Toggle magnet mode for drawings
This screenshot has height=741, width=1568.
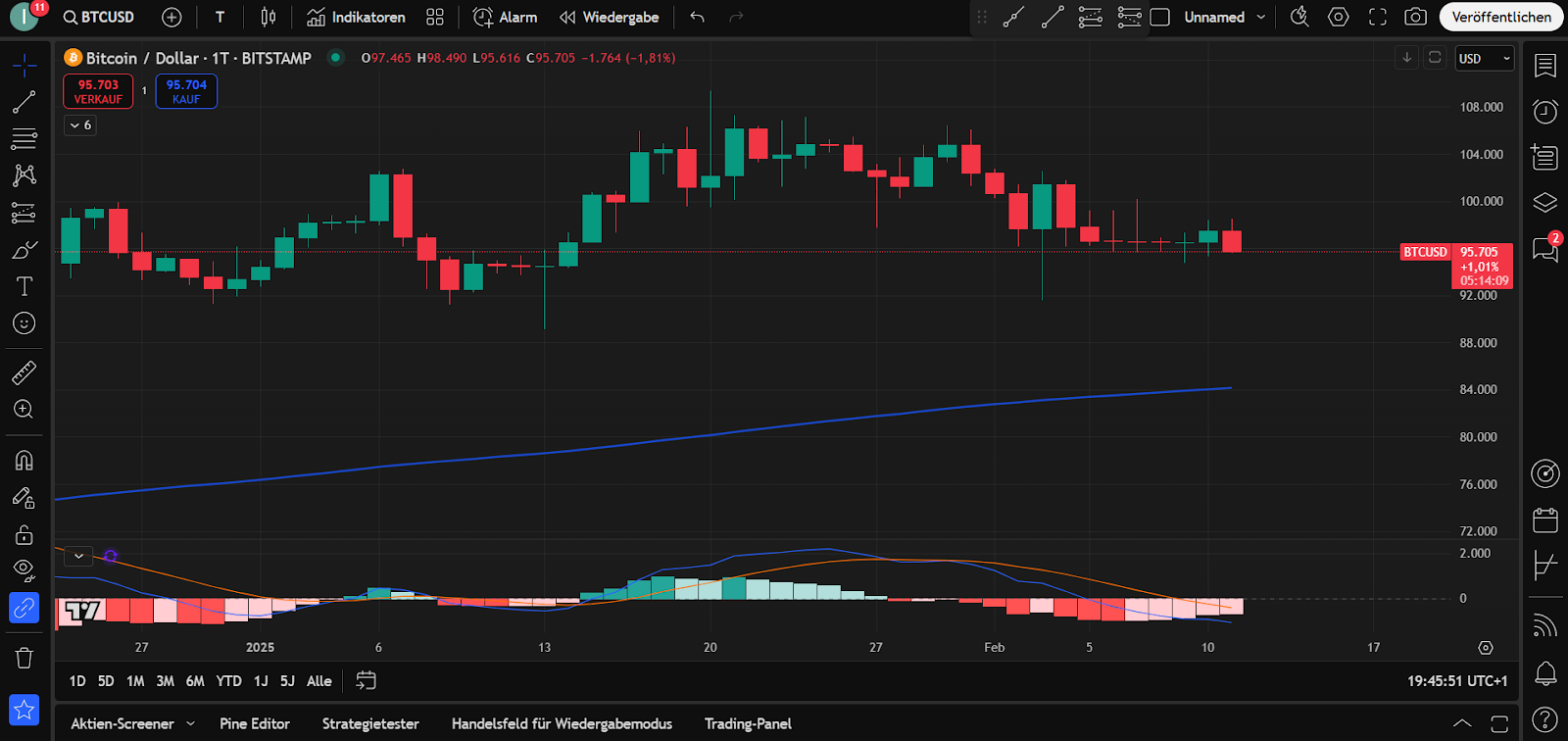pos(24,460)
